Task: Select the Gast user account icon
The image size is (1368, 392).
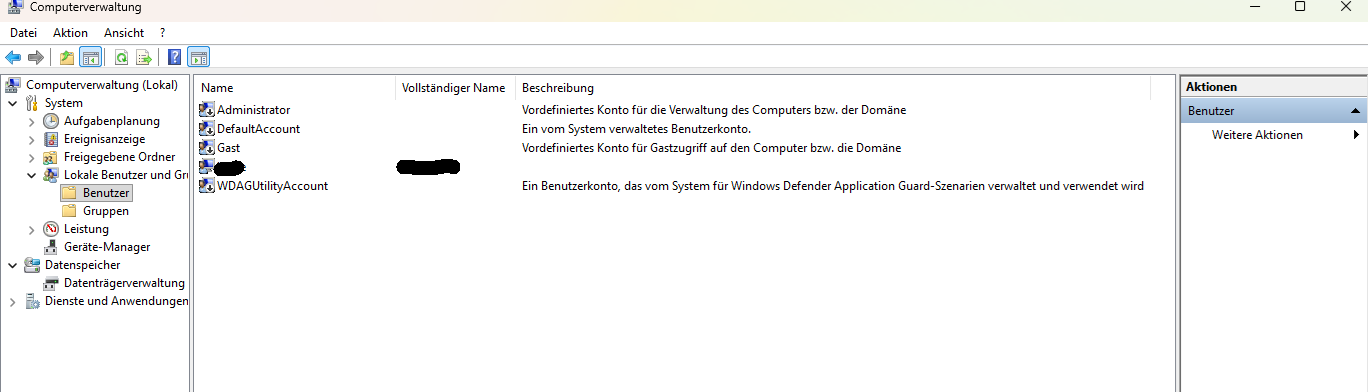Action: click(x=207, y=148)
